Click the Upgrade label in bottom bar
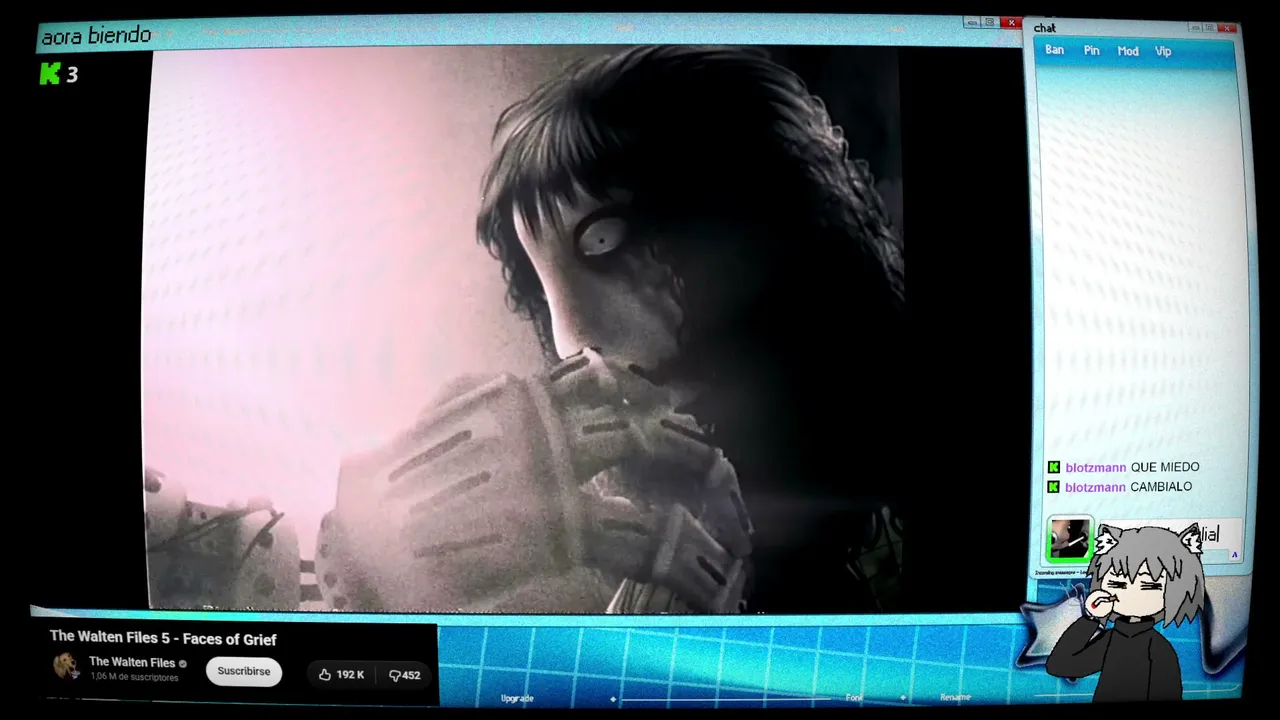Screen dimensions: 1280x720 (x=517, y=698)
